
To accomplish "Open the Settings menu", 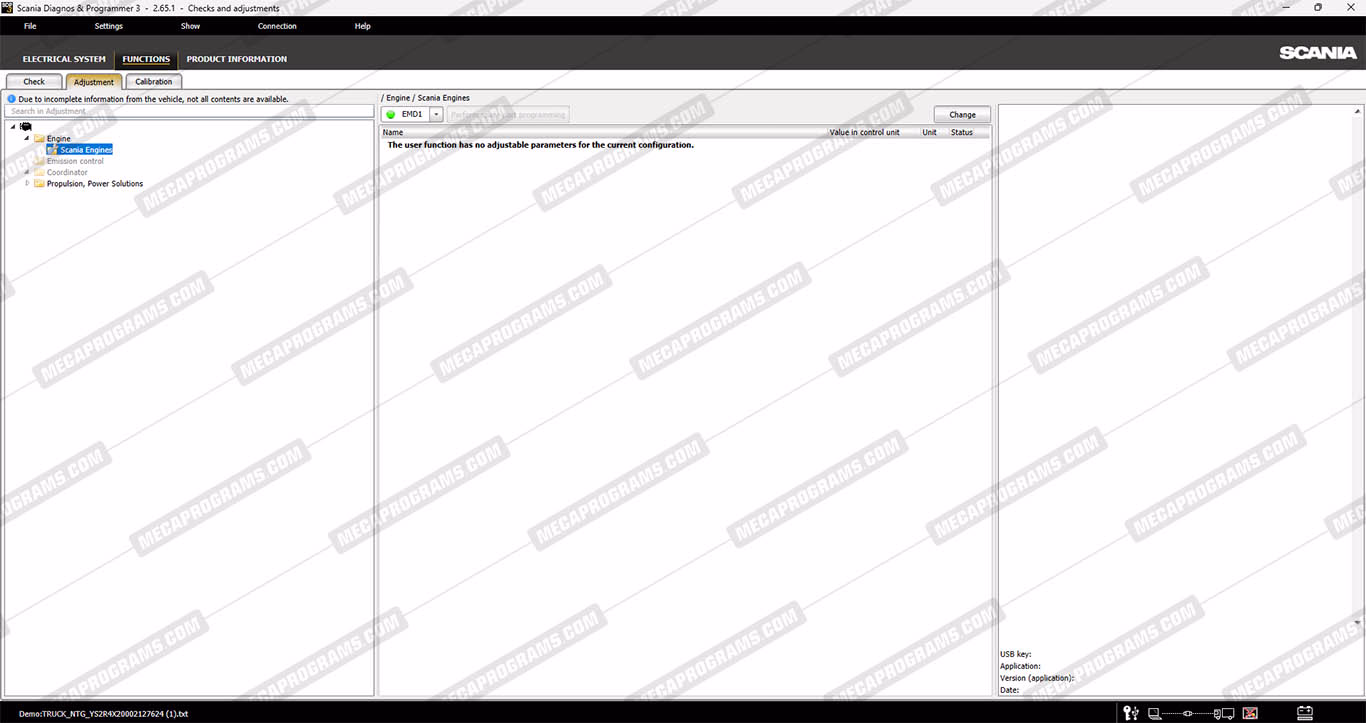I will pos(109,26).
